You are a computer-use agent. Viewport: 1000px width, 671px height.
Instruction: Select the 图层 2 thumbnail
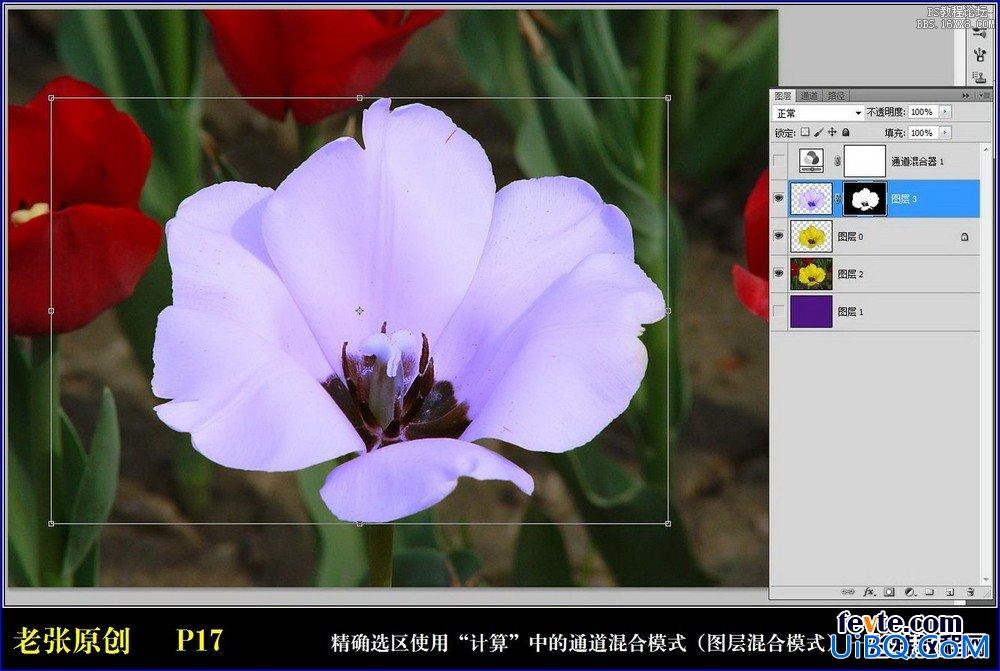tap(811, 274)
